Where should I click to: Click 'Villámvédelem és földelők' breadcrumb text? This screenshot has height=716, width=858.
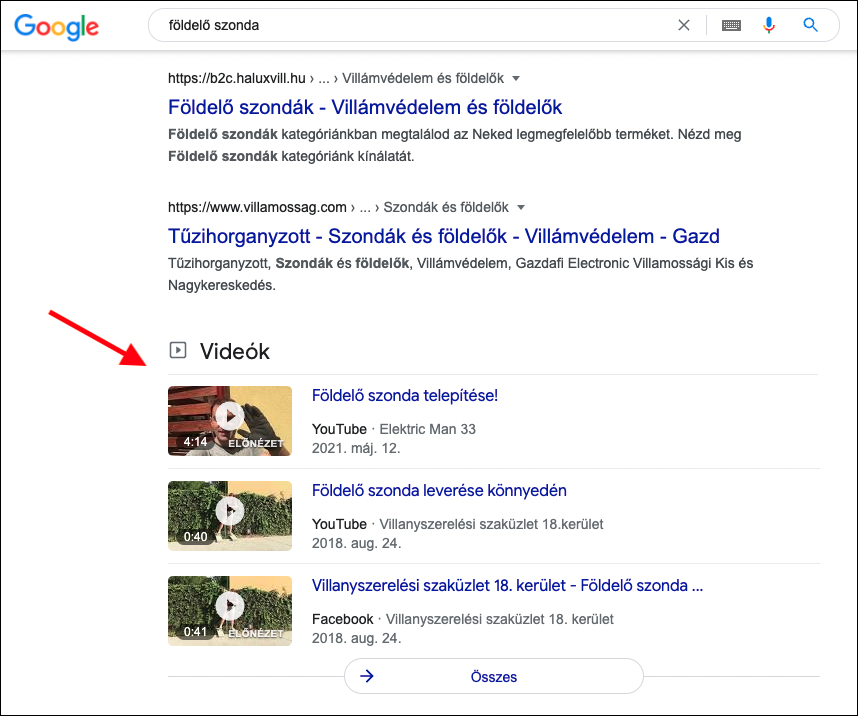423,78
